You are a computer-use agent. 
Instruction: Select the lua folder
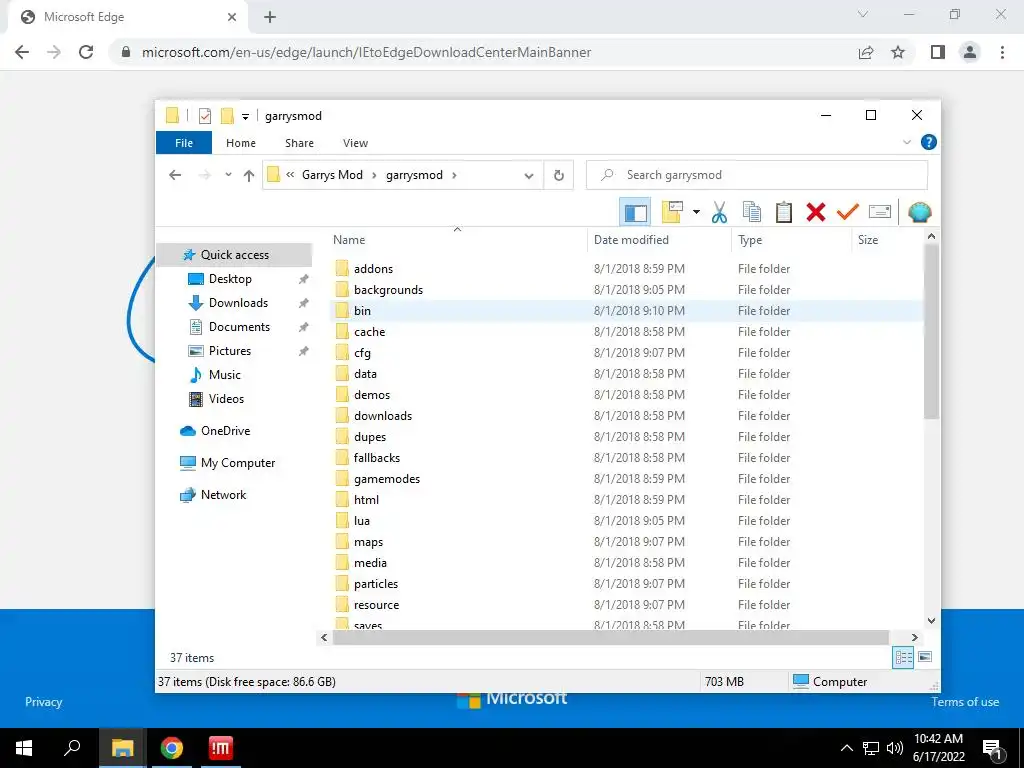[x=361, y=520]
